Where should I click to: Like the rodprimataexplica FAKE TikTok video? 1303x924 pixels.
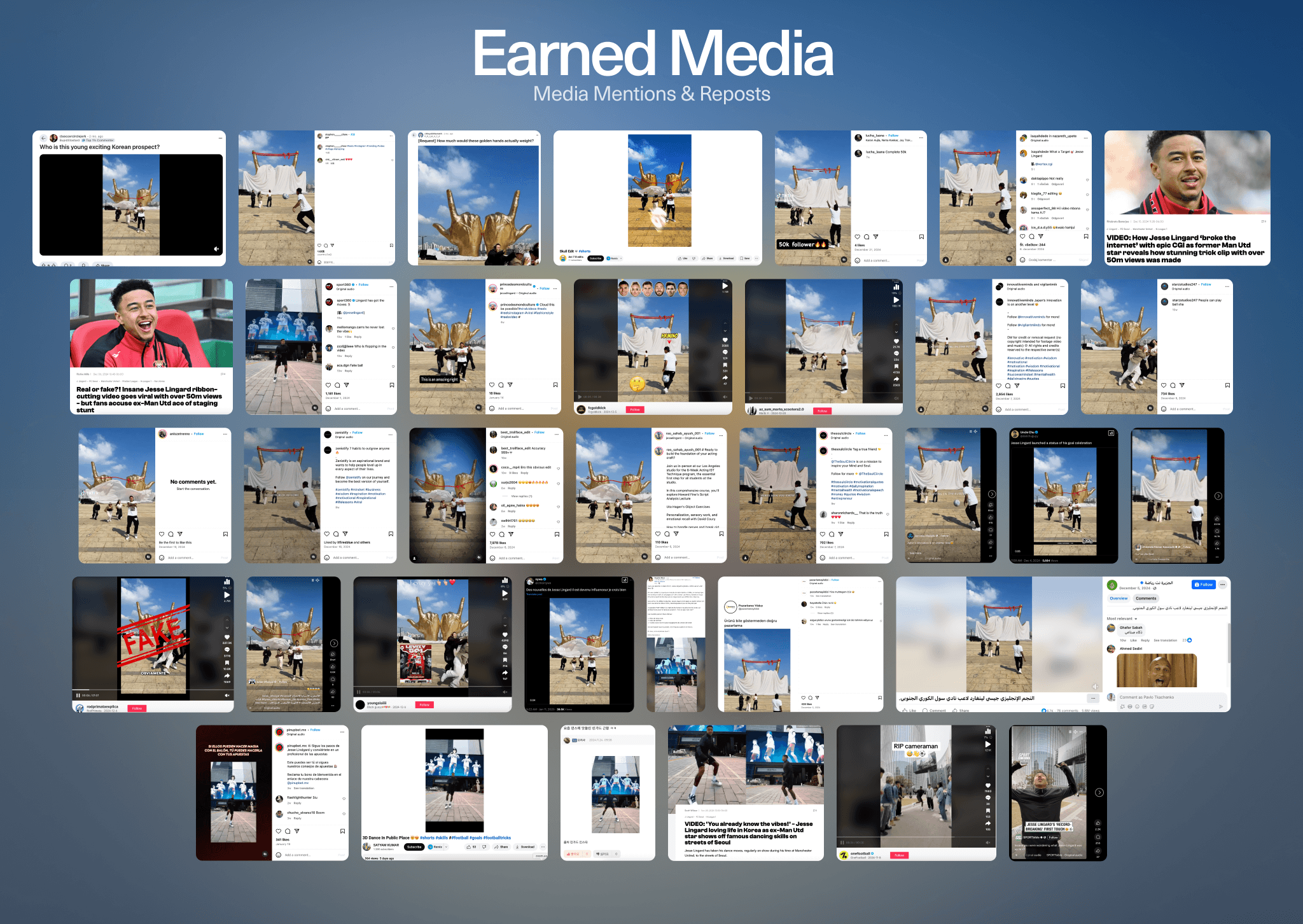point(227,636)
